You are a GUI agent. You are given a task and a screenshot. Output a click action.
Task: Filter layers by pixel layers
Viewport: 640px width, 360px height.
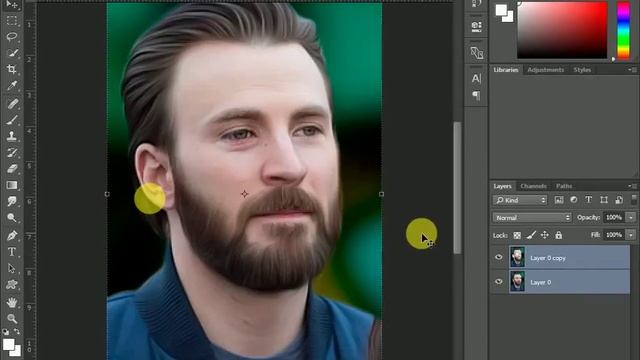[x=558, y=200]
